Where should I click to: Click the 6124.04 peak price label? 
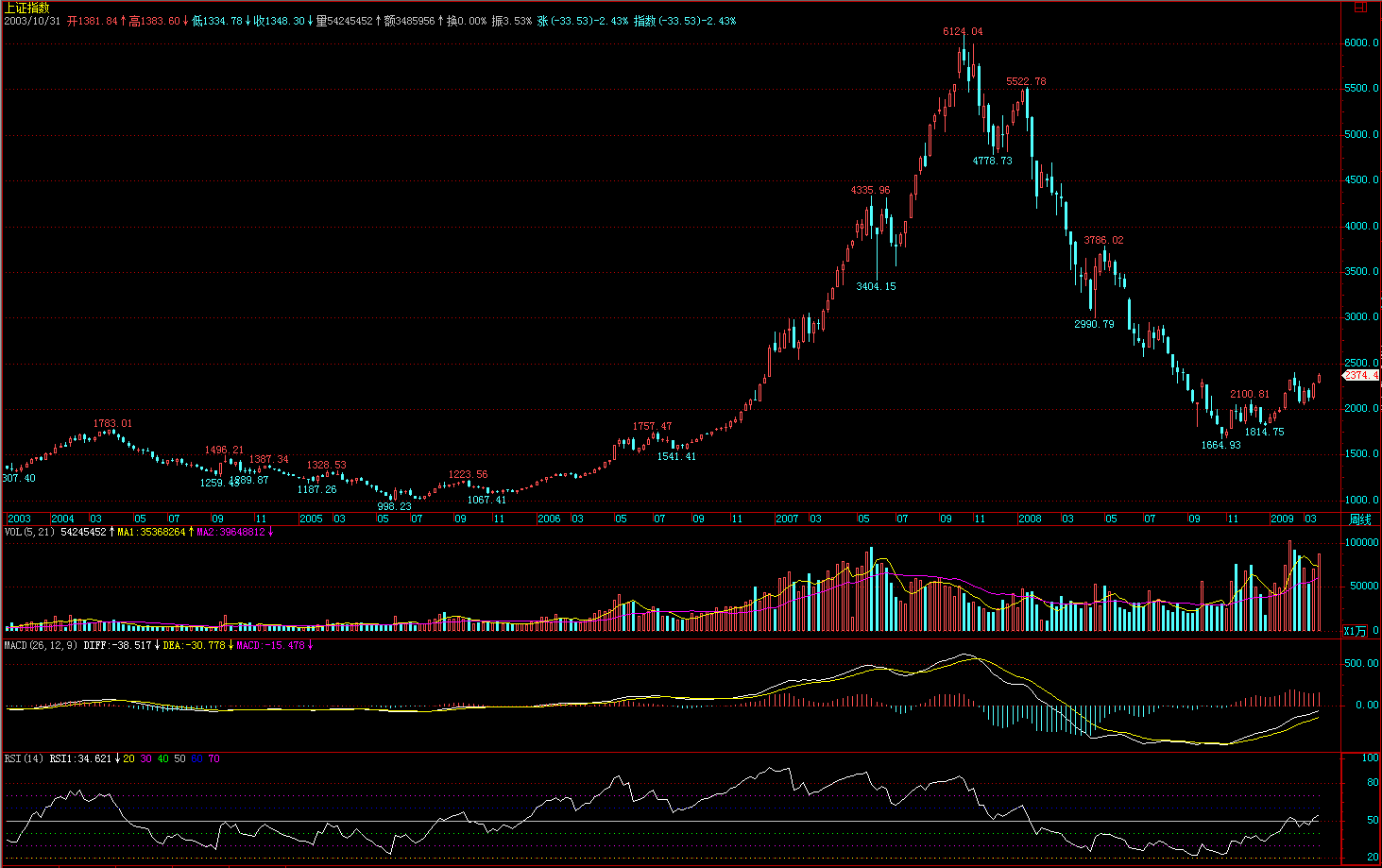pos(963,32)
